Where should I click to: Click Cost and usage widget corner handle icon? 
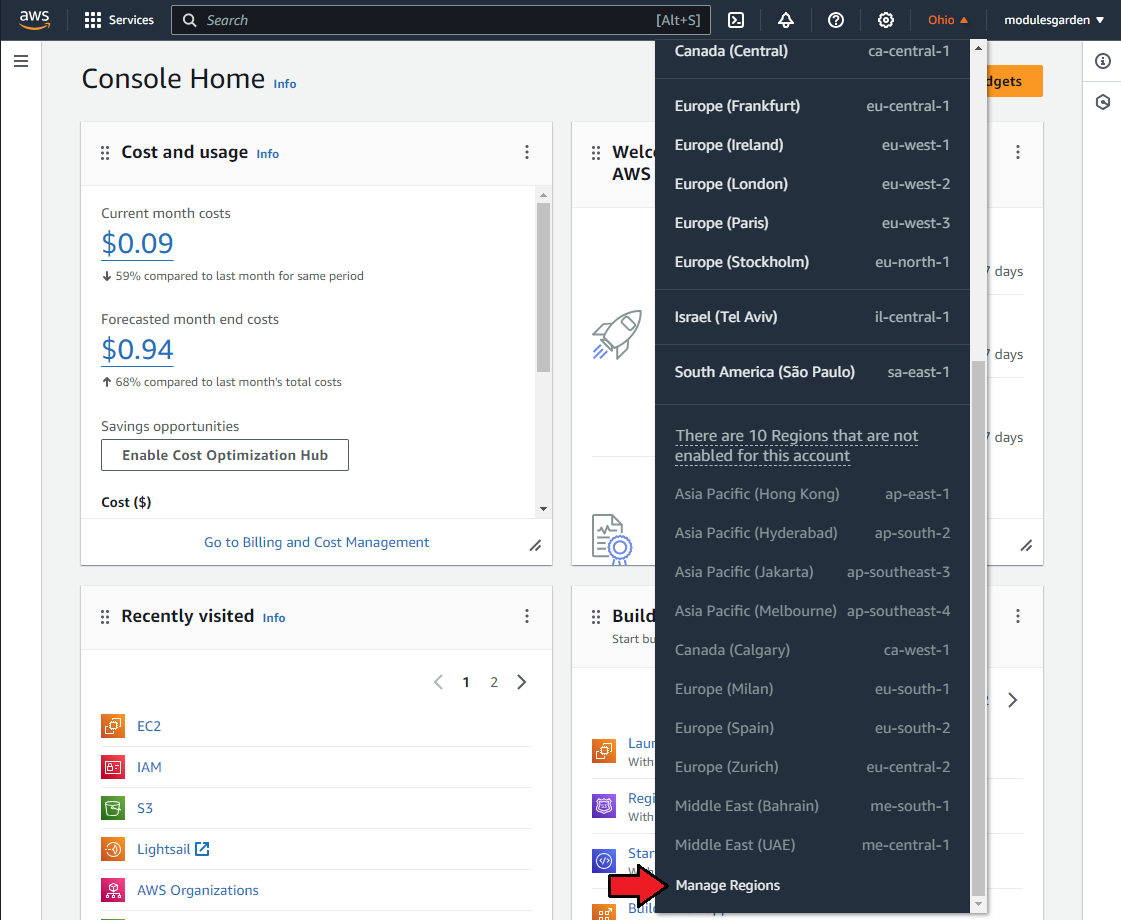click(x=535, y=545)
